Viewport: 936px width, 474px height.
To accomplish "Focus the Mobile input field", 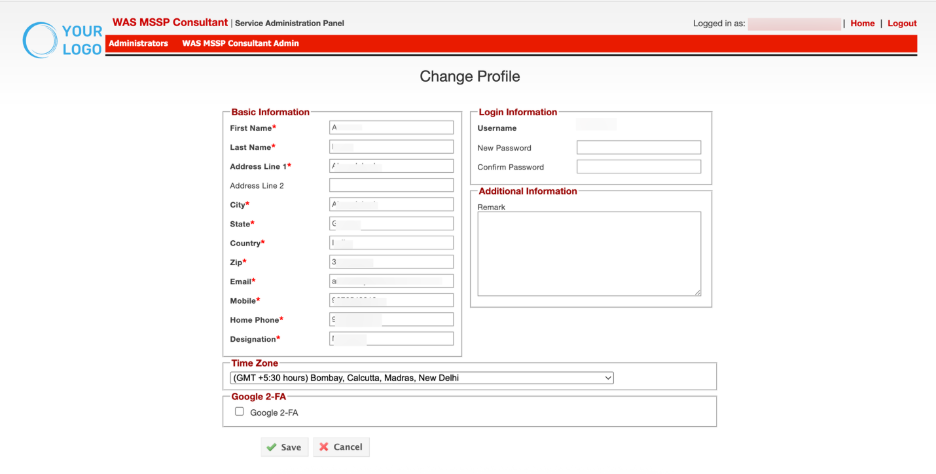I will (391, 300).
